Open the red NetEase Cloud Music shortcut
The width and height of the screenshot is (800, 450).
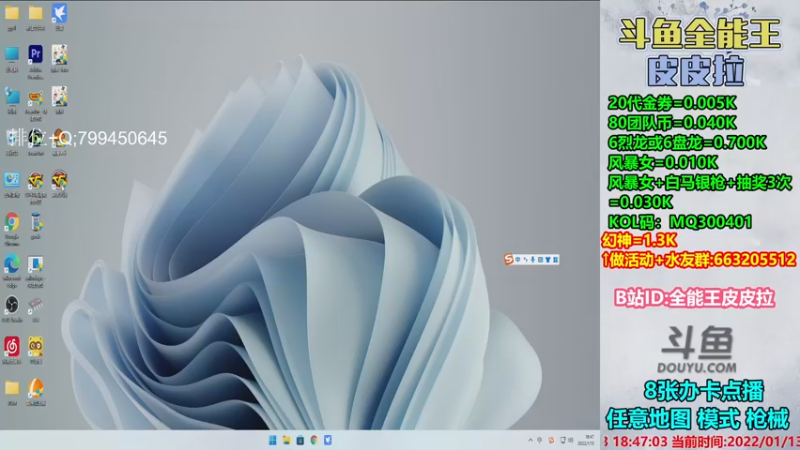coord(12,347)
